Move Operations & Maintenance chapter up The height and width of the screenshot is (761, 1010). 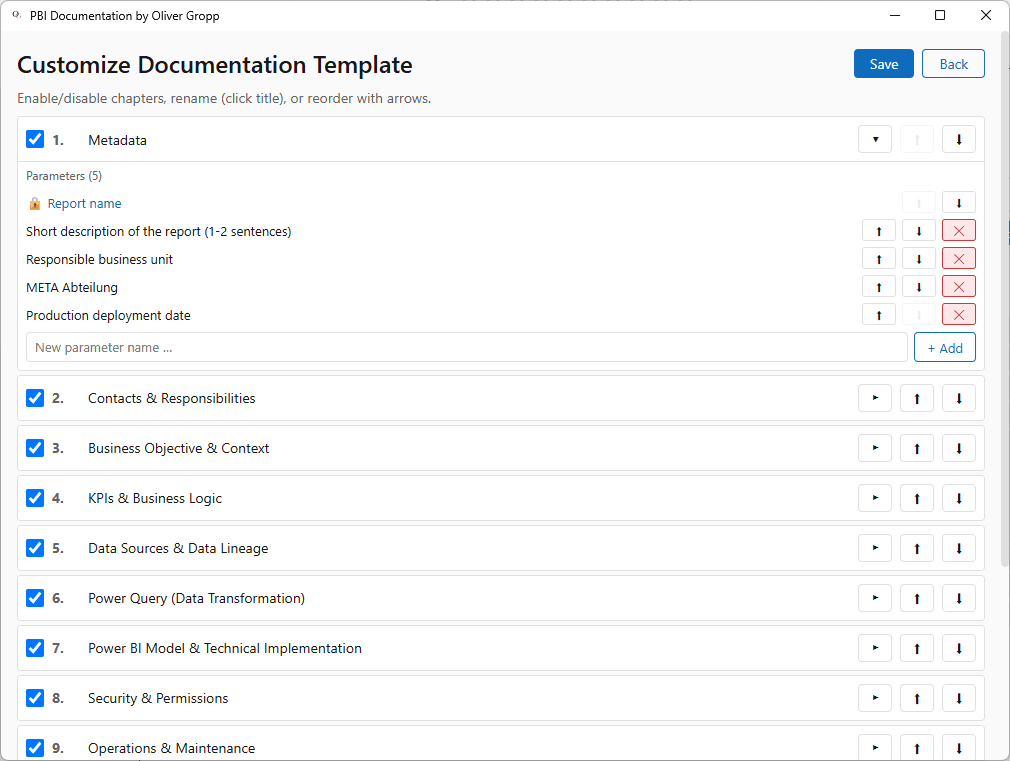(x=917, y=747)
